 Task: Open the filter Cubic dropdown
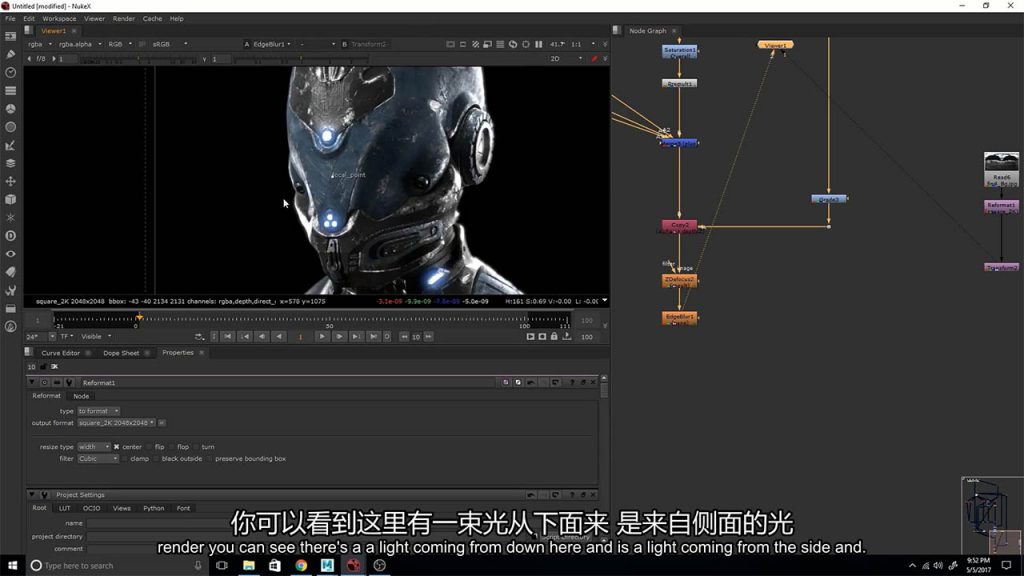(98, 459)
